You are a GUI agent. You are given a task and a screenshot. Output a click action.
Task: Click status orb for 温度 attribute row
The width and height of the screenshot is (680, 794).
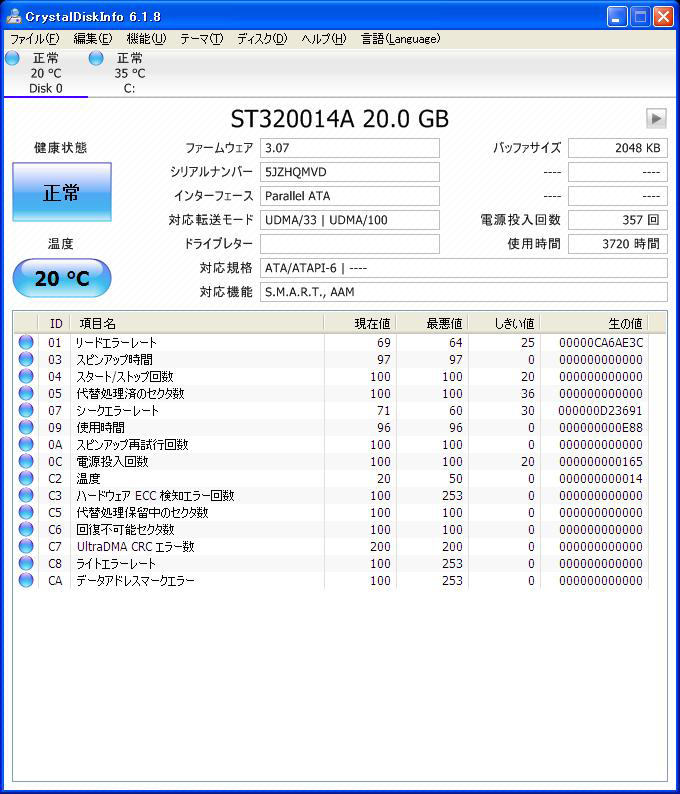click(x=26, y=478)
